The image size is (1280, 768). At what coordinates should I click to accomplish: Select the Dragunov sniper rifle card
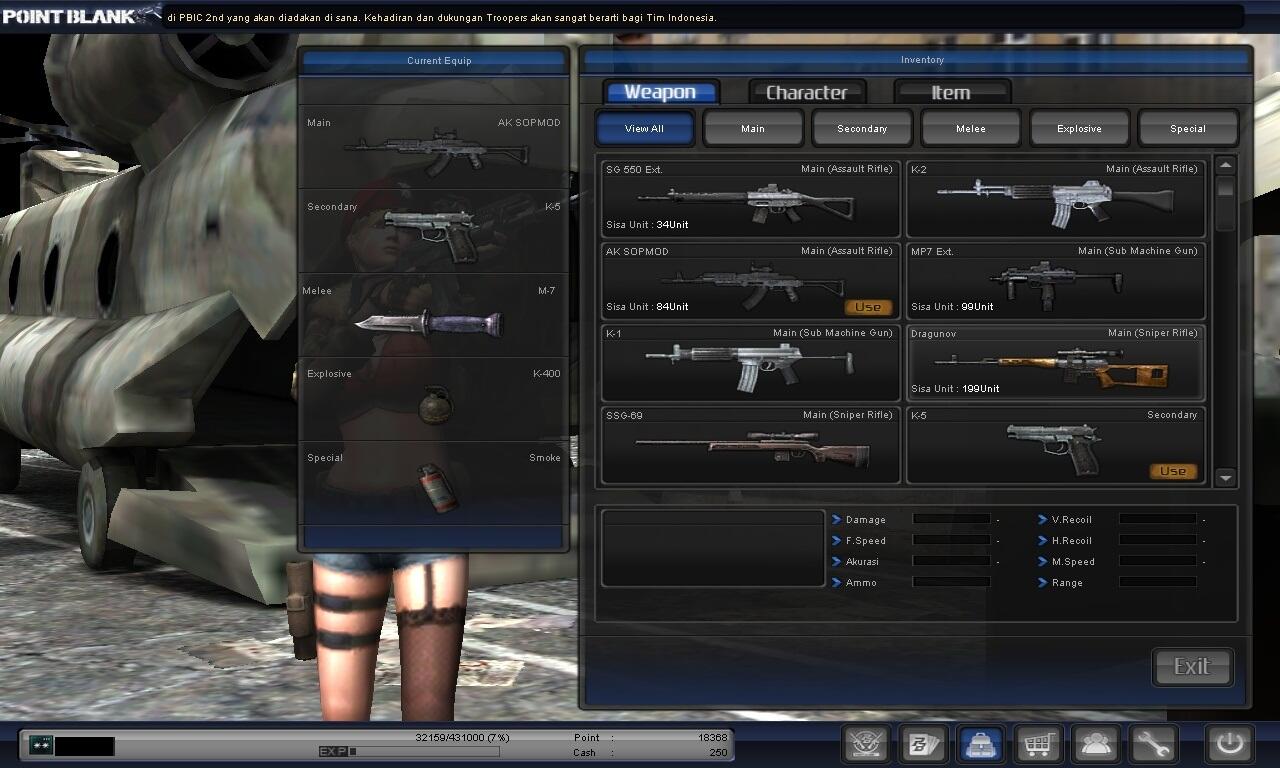(x=1055, y=363)
